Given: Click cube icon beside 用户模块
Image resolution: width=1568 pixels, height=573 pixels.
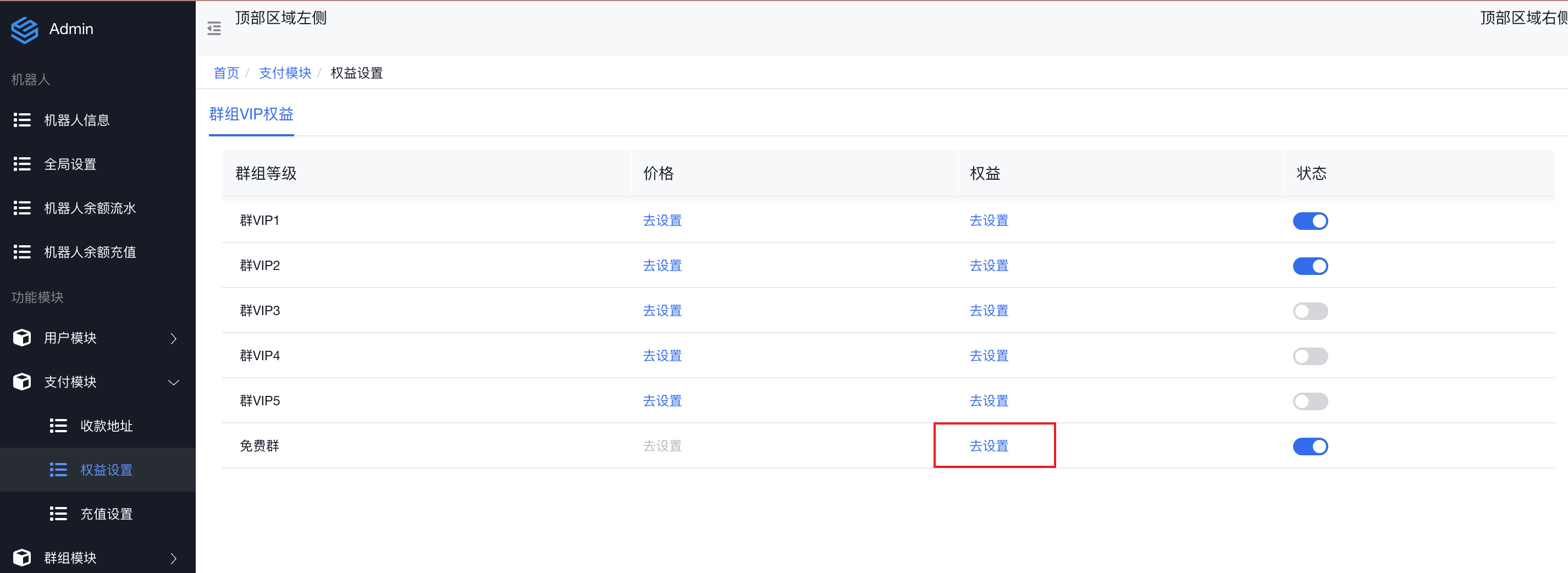Looking at the screenshot, I should pyautogui.click(x=23, y=338).
